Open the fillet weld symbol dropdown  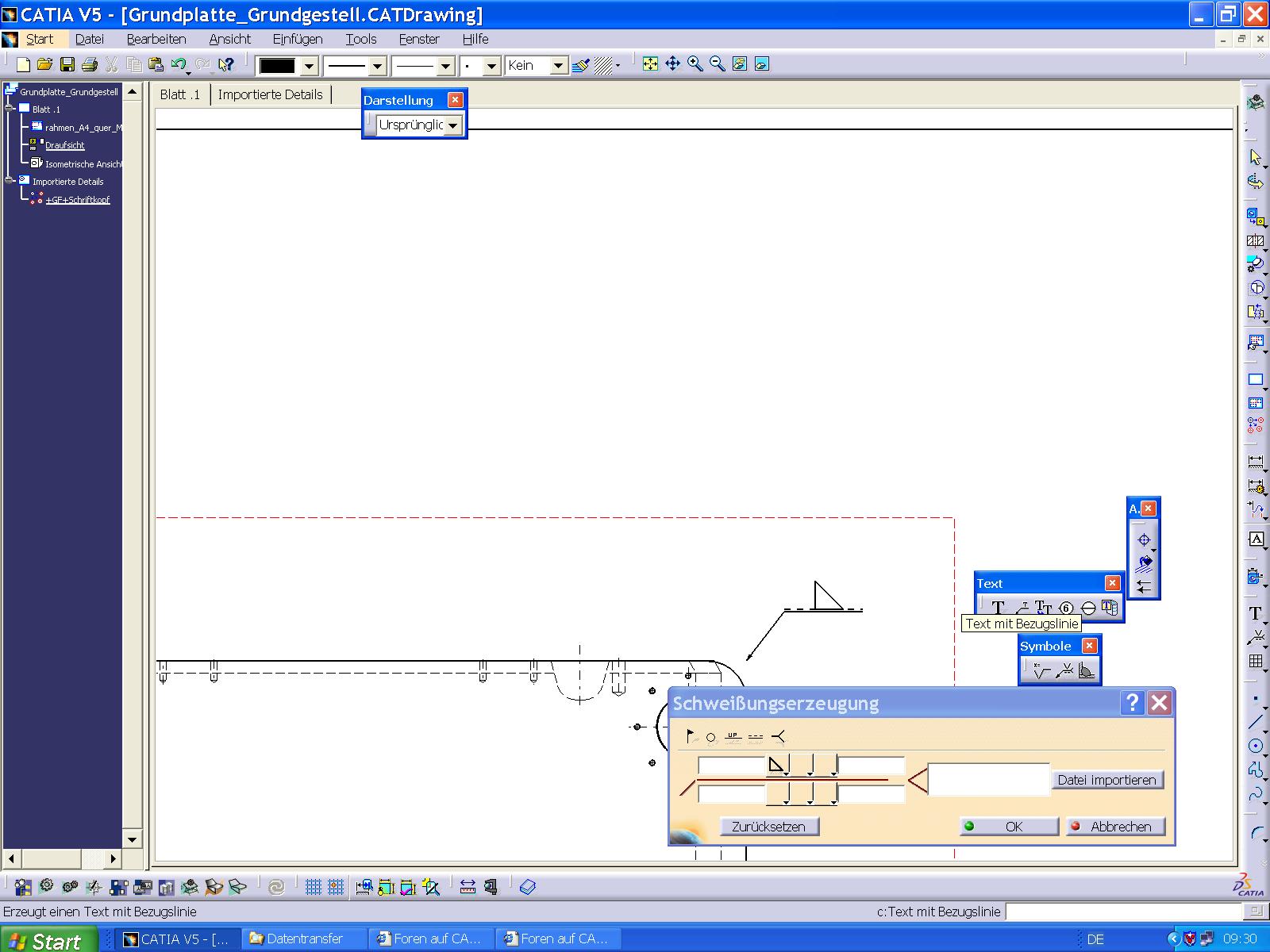[x=778, y=766]
